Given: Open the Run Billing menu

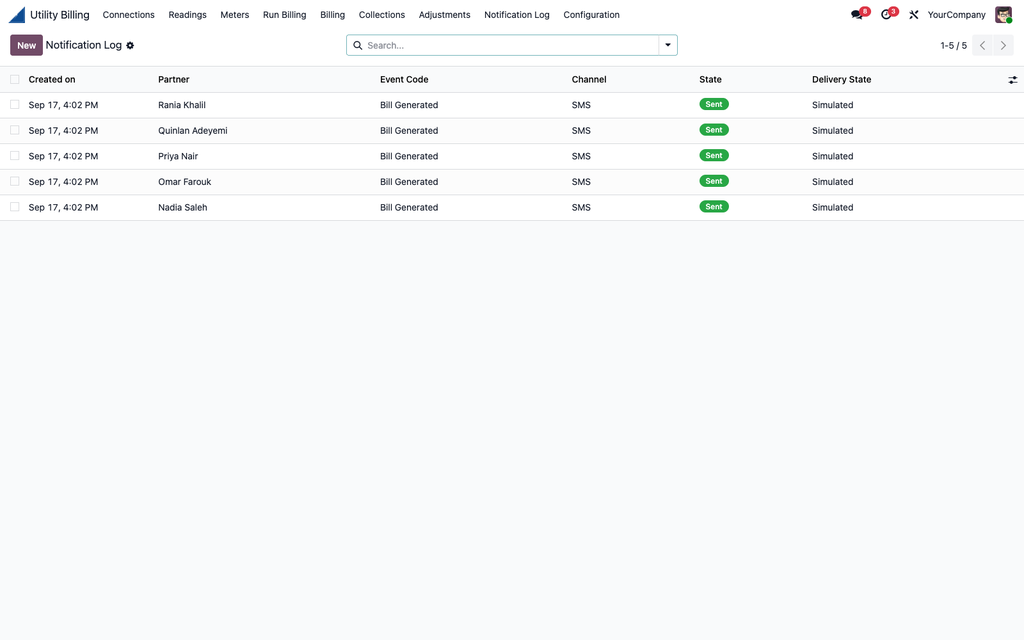Looking at the screenshot, I should [x=284, y=14].
